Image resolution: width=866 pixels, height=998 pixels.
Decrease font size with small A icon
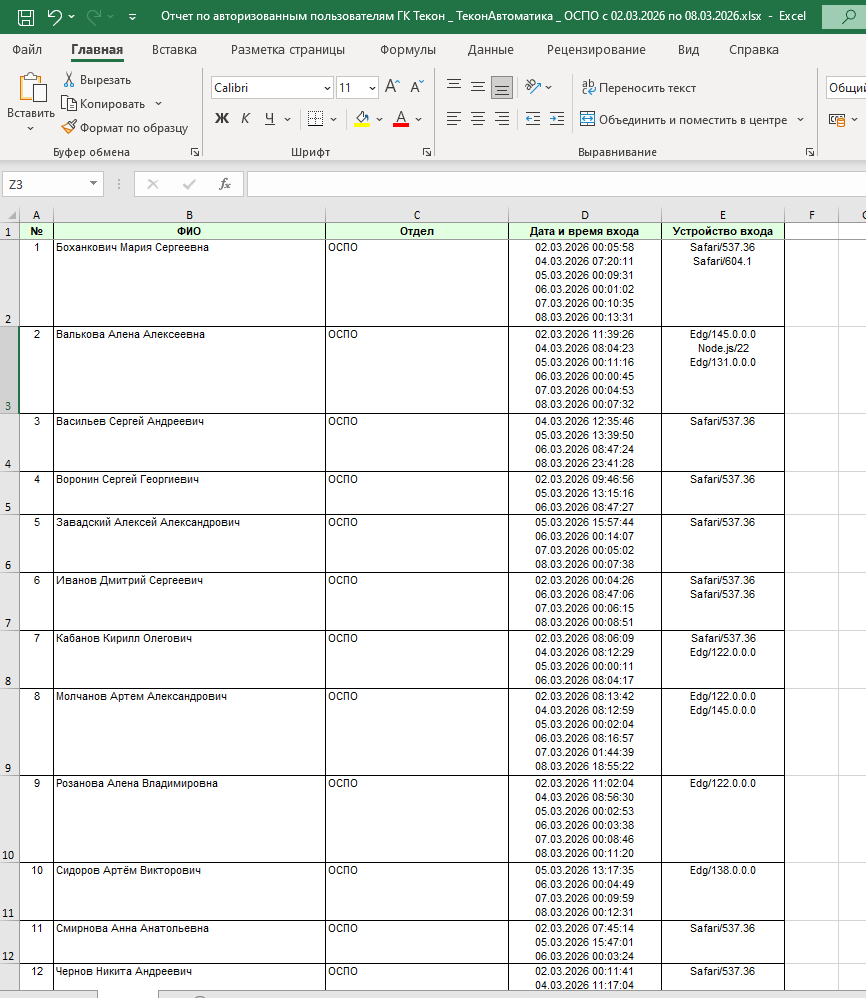coord(417,87)
